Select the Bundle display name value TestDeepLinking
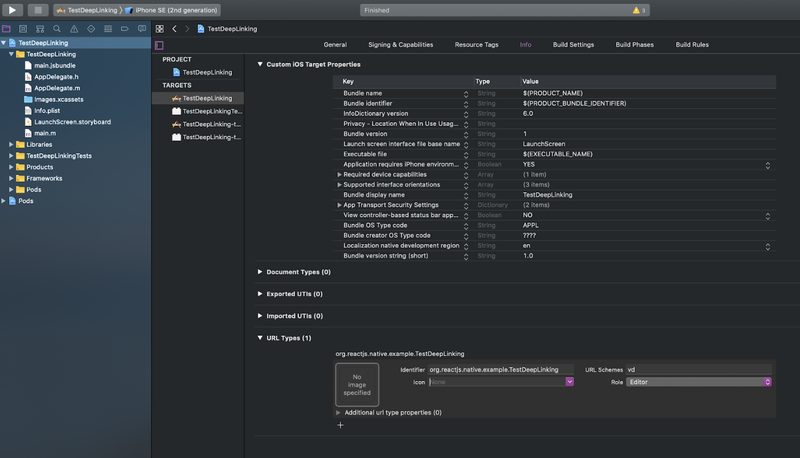The image size is (800, 458). tap(547, 195)
